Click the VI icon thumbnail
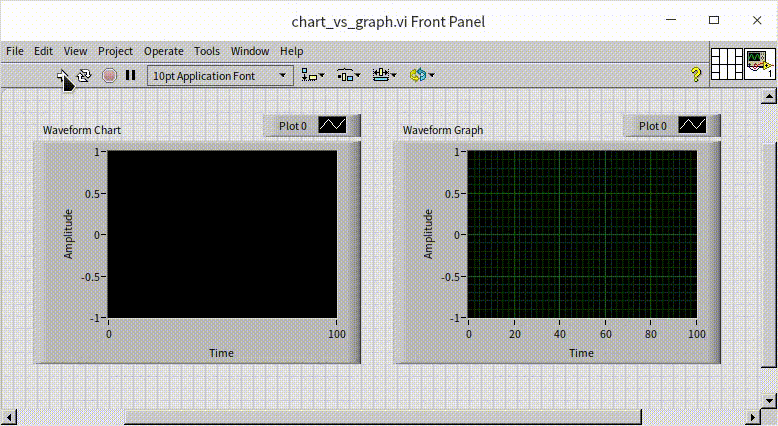Screen dimensions: 778x426 pyautogui.click(x=760, y=64)
